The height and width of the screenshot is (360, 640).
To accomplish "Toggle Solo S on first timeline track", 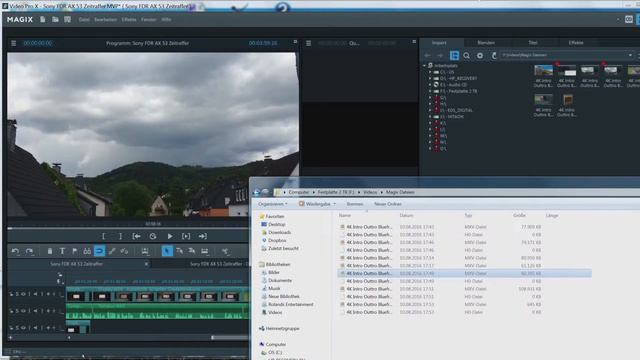I will pos(17,294).
